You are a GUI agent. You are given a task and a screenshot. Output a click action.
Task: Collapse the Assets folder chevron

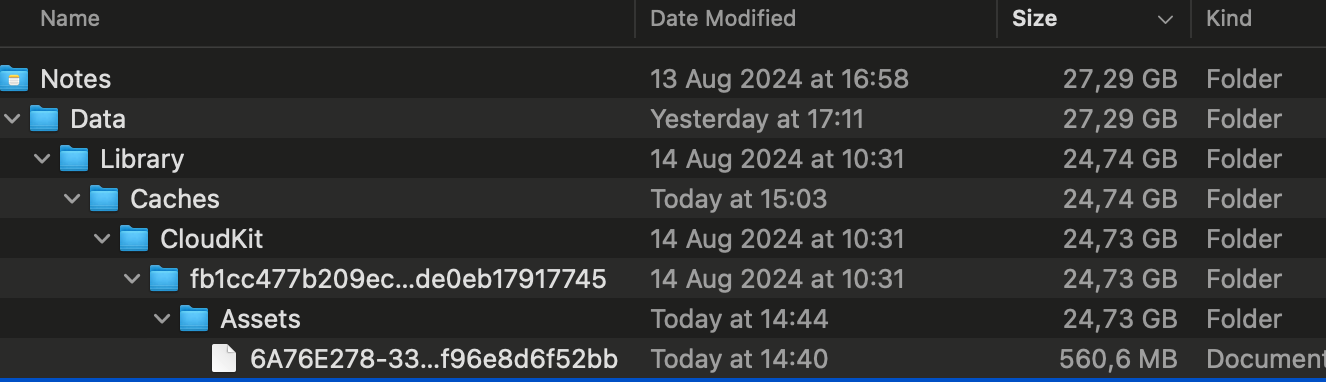(x=162, y=319)
